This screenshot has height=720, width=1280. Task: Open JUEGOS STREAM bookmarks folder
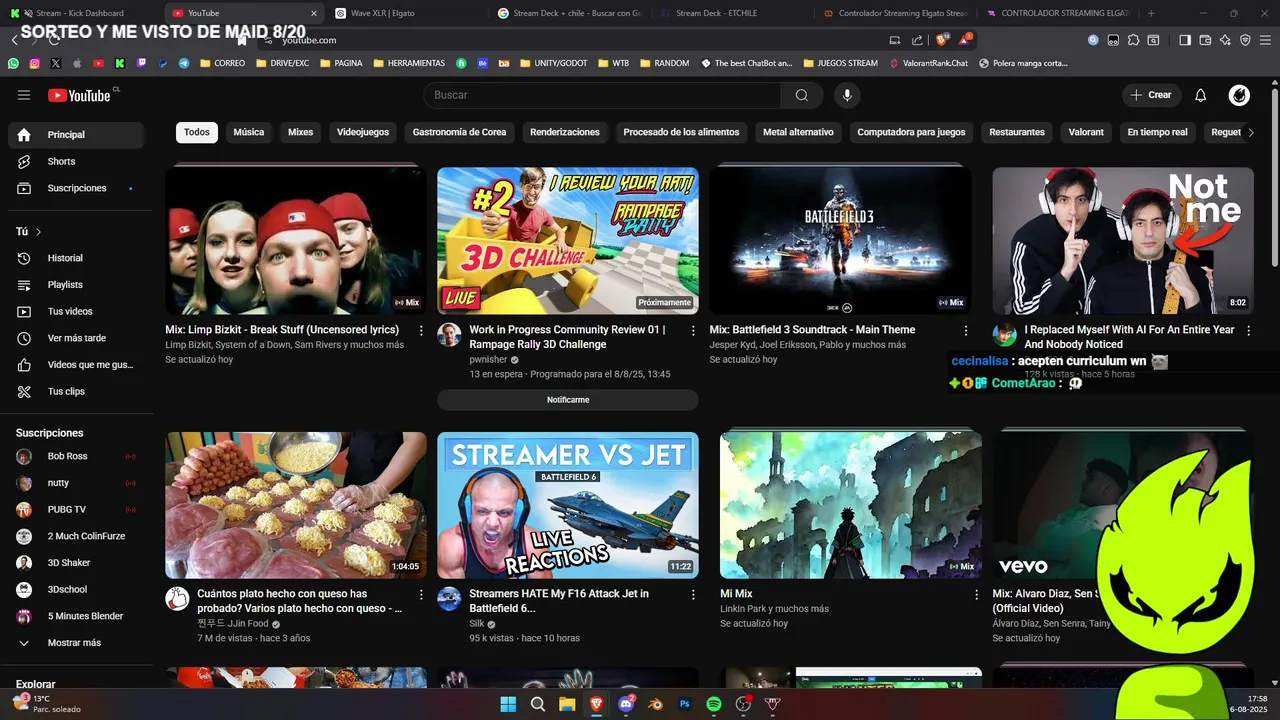[840, 63]
